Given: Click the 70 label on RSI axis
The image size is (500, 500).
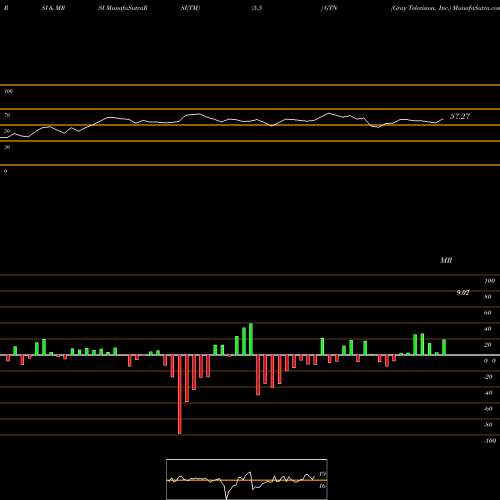Looking at the screenshot, I should tap(7, 115).
